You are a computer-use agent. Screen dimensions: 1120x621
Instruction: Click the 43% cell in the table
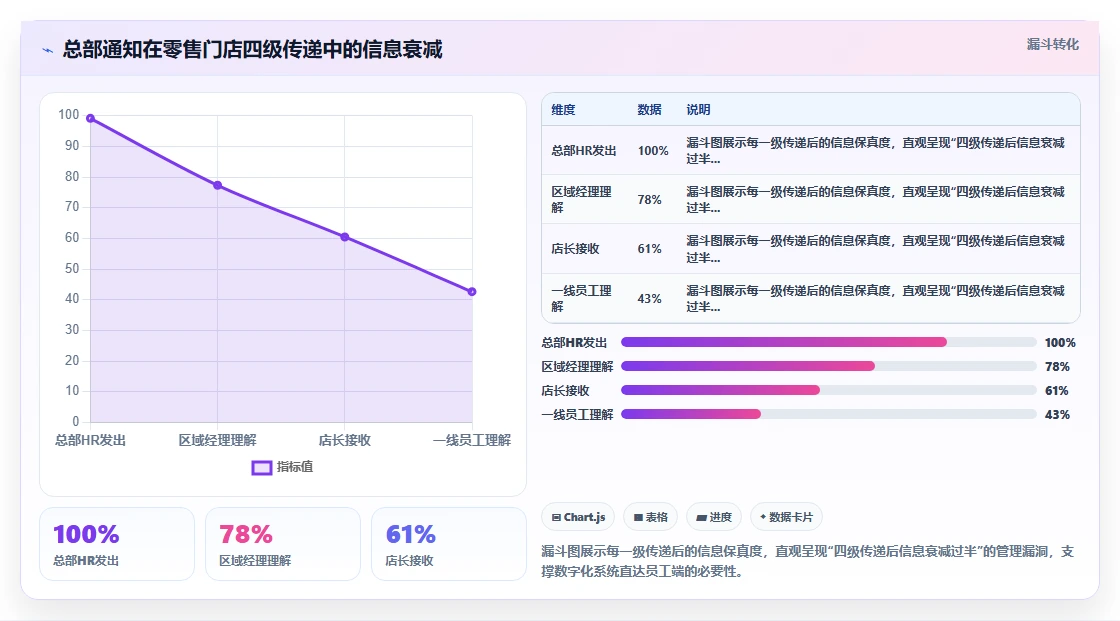pos(649,299)
